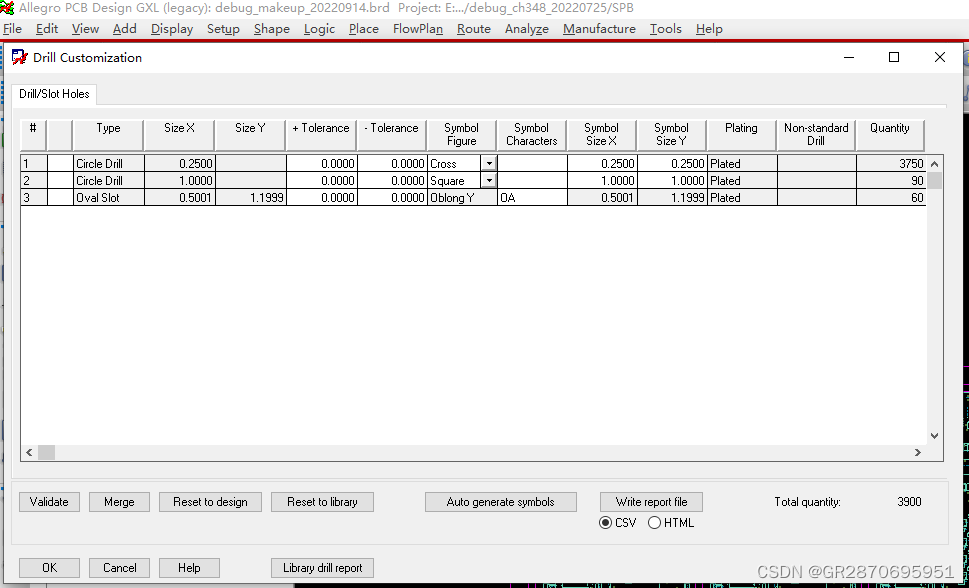The width and height of the screenshot is (969, 588).
Task: Open the Tools menu
Action: click(x=666, y=29)
